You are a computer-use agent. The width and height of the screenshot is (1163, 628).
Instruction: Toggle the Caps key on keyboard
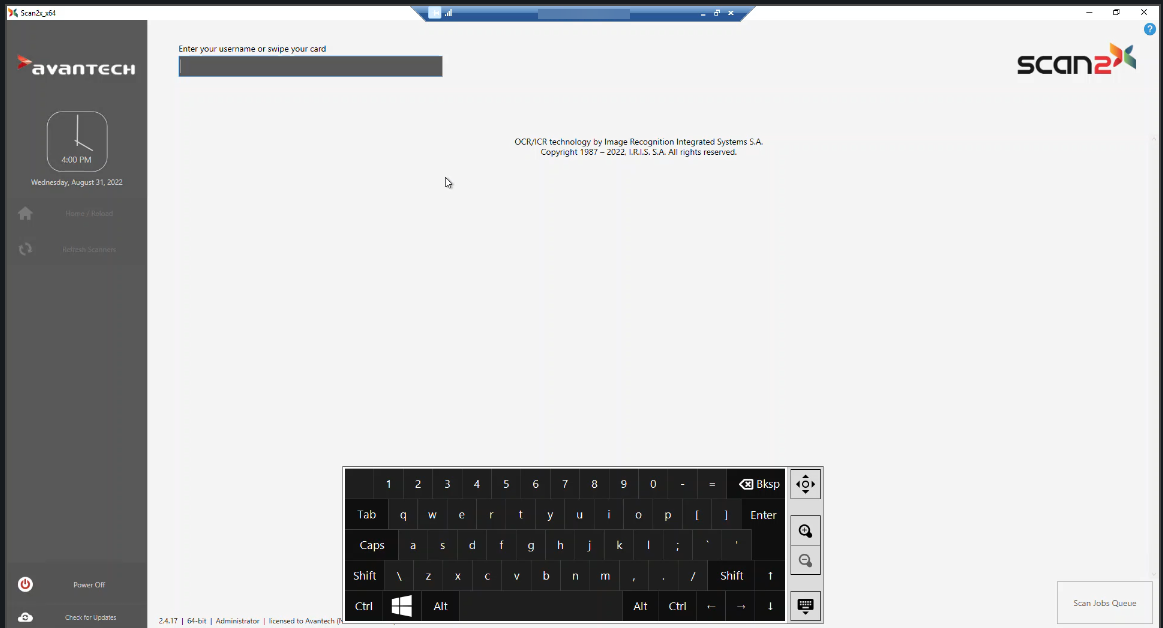(x=372, y=545)
